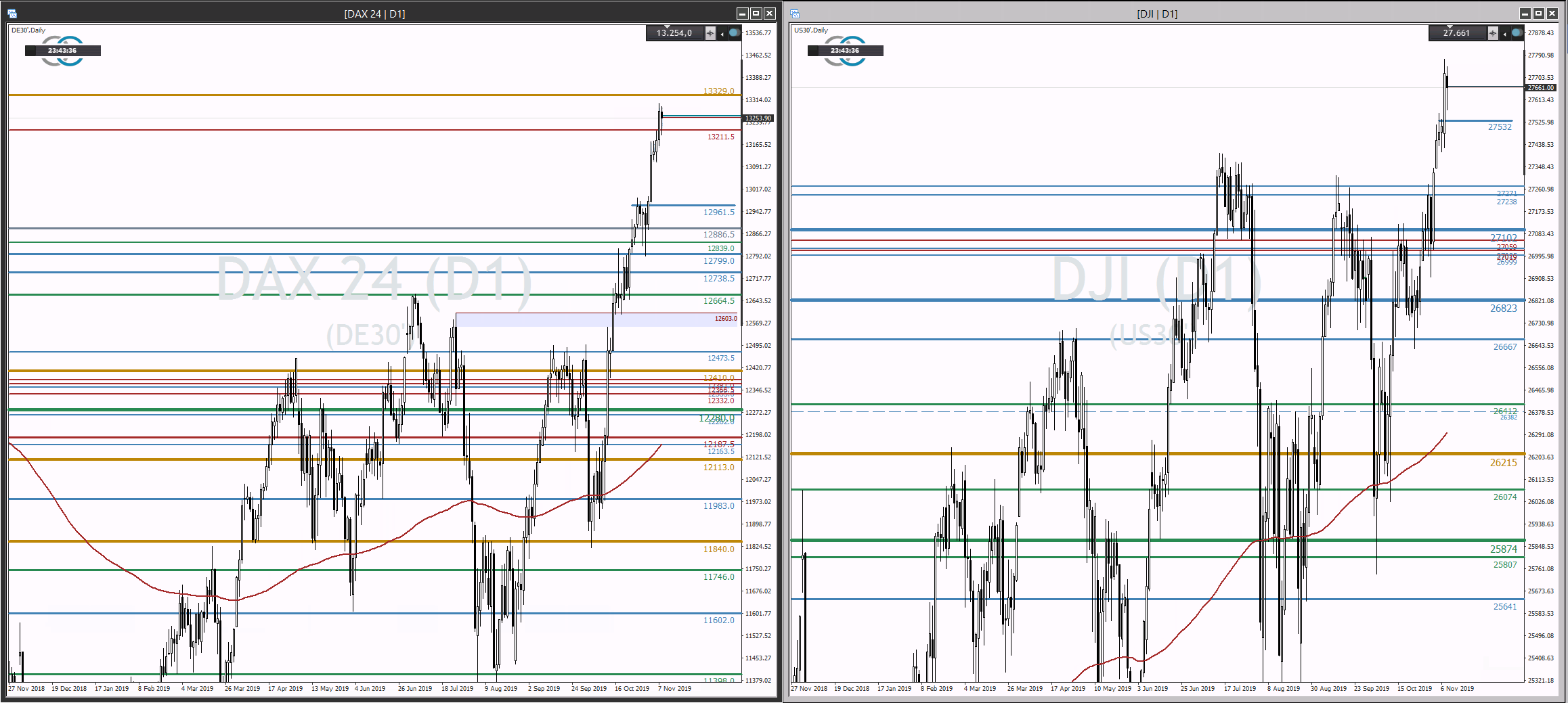Select the 27102 level label in DJI
The width and height of the screenshot is (1568, 703).
point(1504,237)
